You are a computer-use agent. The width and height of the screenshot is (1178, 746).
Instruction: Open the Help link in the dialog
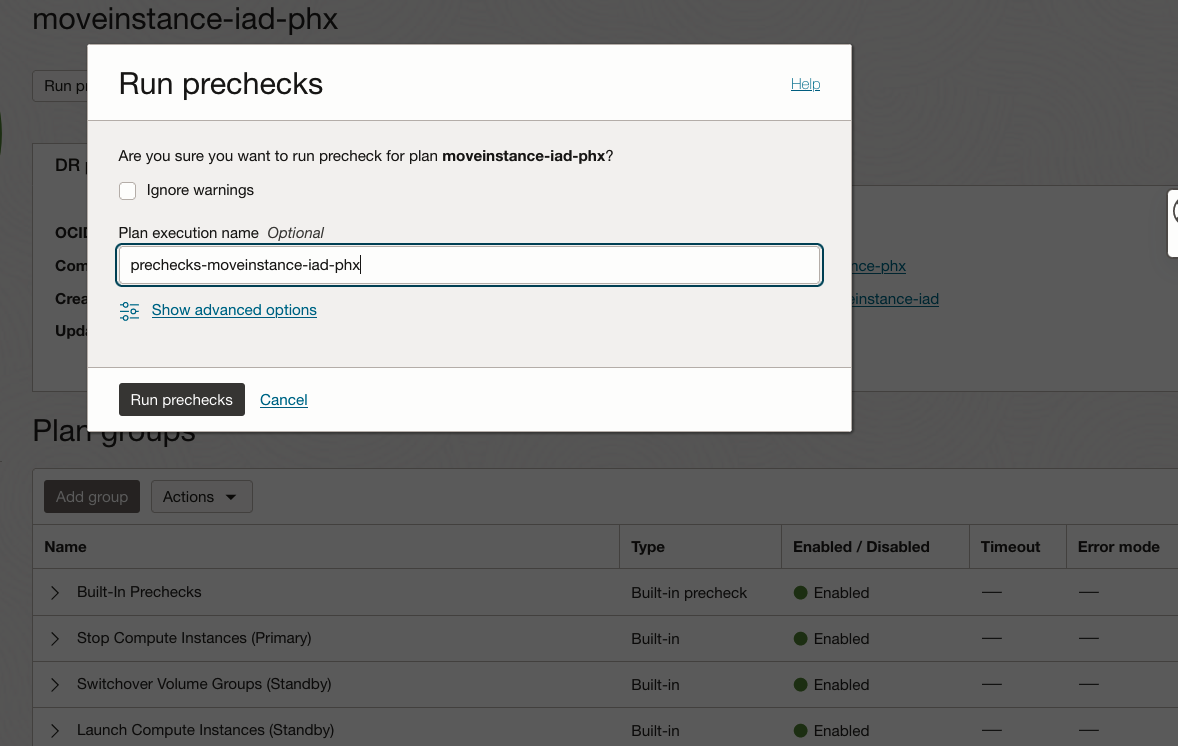tap(805, 84)
